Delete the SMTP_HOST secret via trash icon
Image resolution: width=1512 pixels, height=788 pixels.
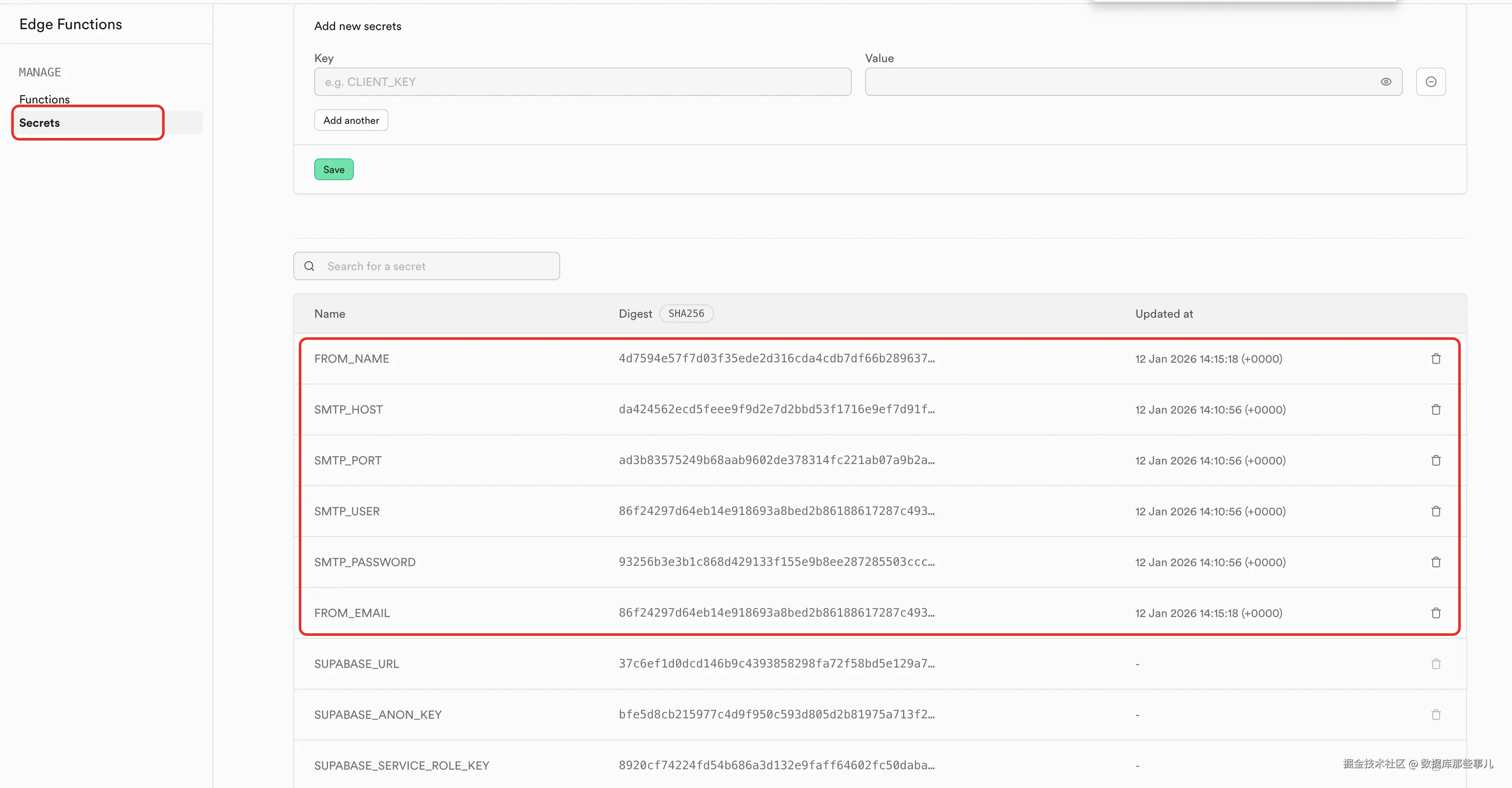click(1435, 410)
